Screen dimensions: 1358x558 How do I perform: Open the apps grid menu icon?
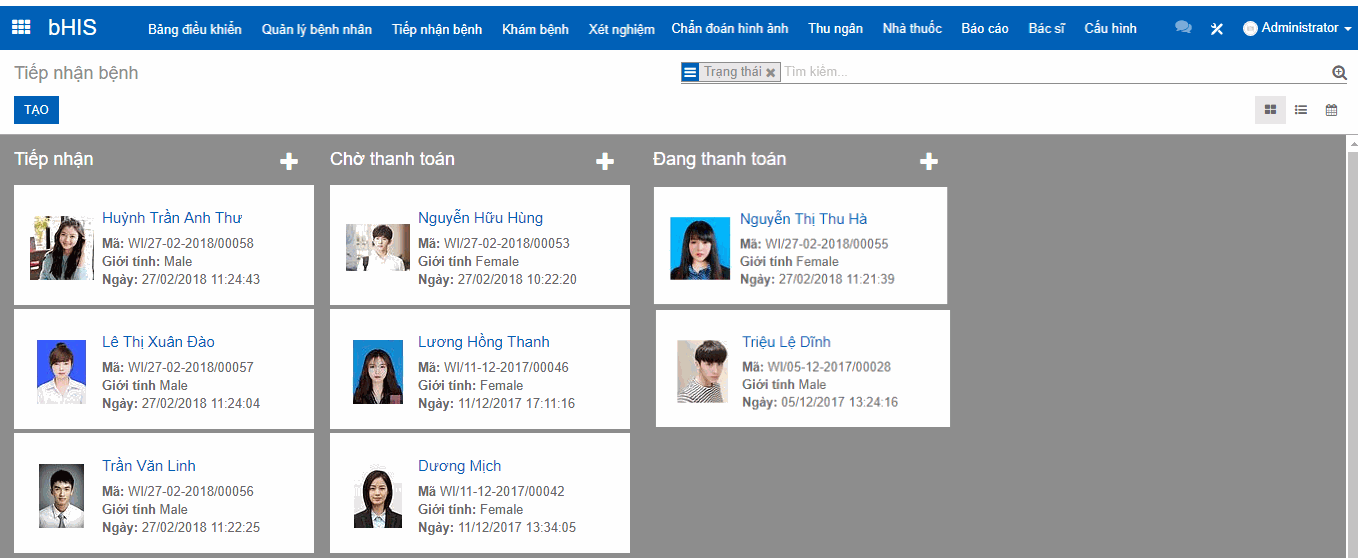pos(20,28)
